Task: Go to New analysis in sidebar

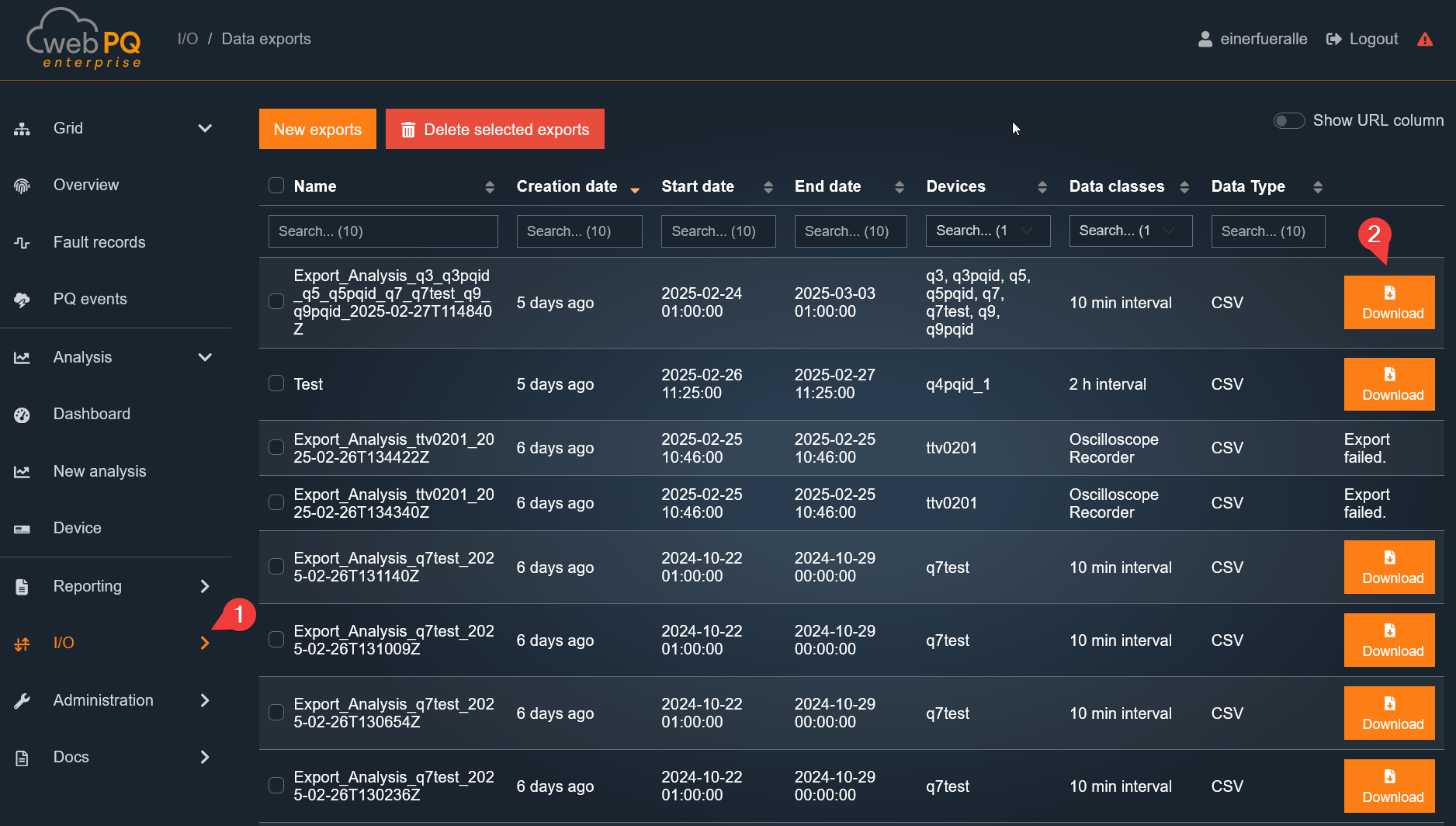Action: coord(99,472)
